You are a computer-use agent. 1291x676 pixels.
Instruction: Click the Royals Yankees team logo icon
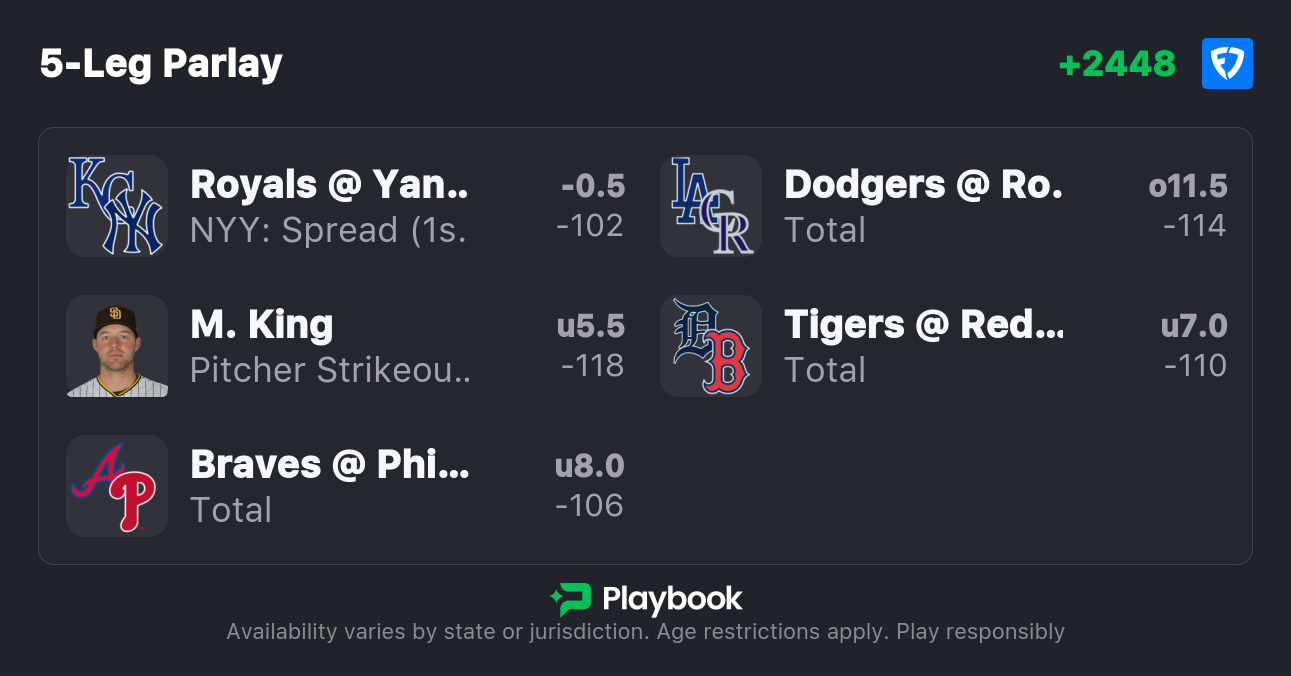point(117,206)
